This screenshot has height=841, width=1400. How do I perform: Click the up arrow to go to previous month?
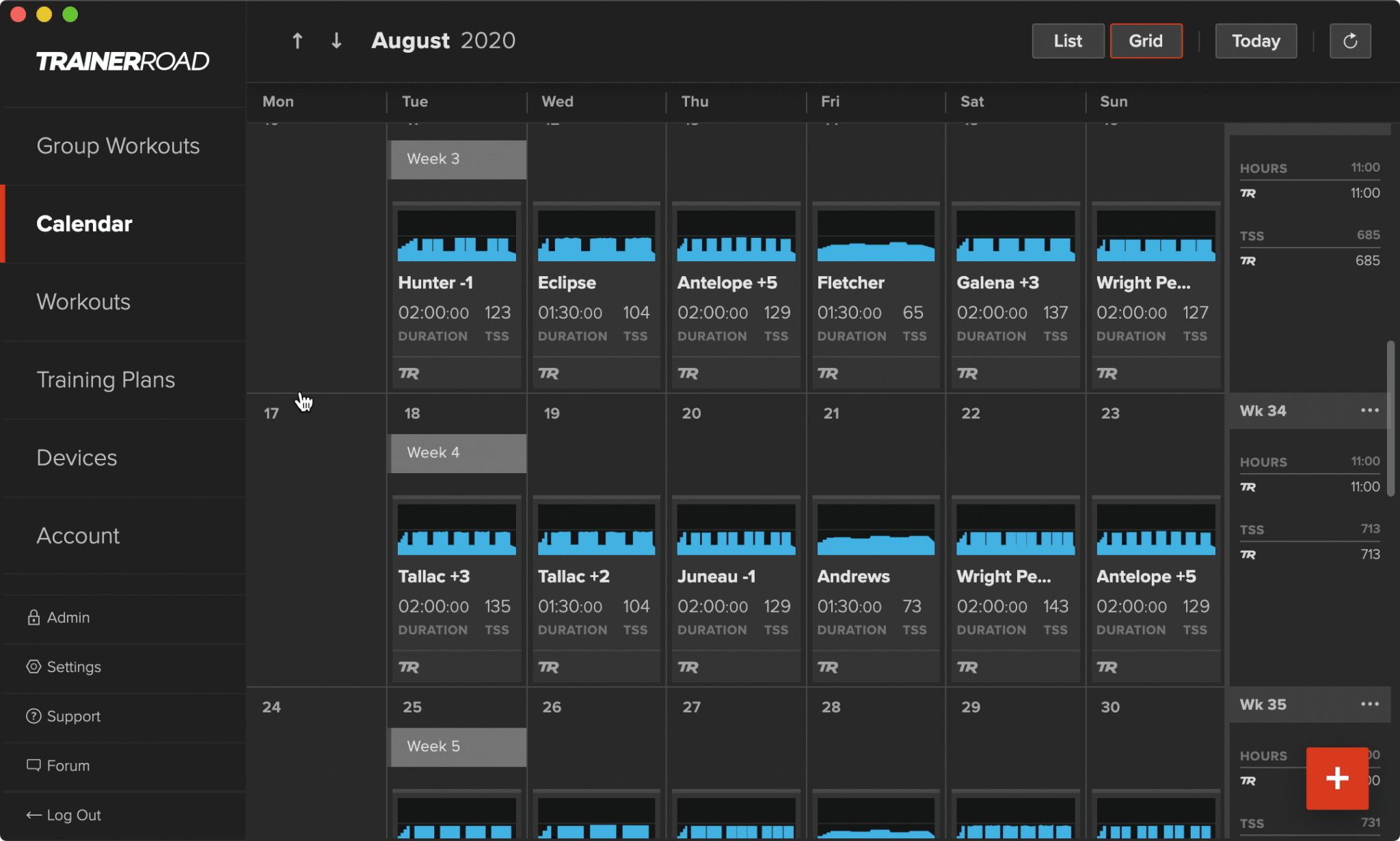click(297, 40)
